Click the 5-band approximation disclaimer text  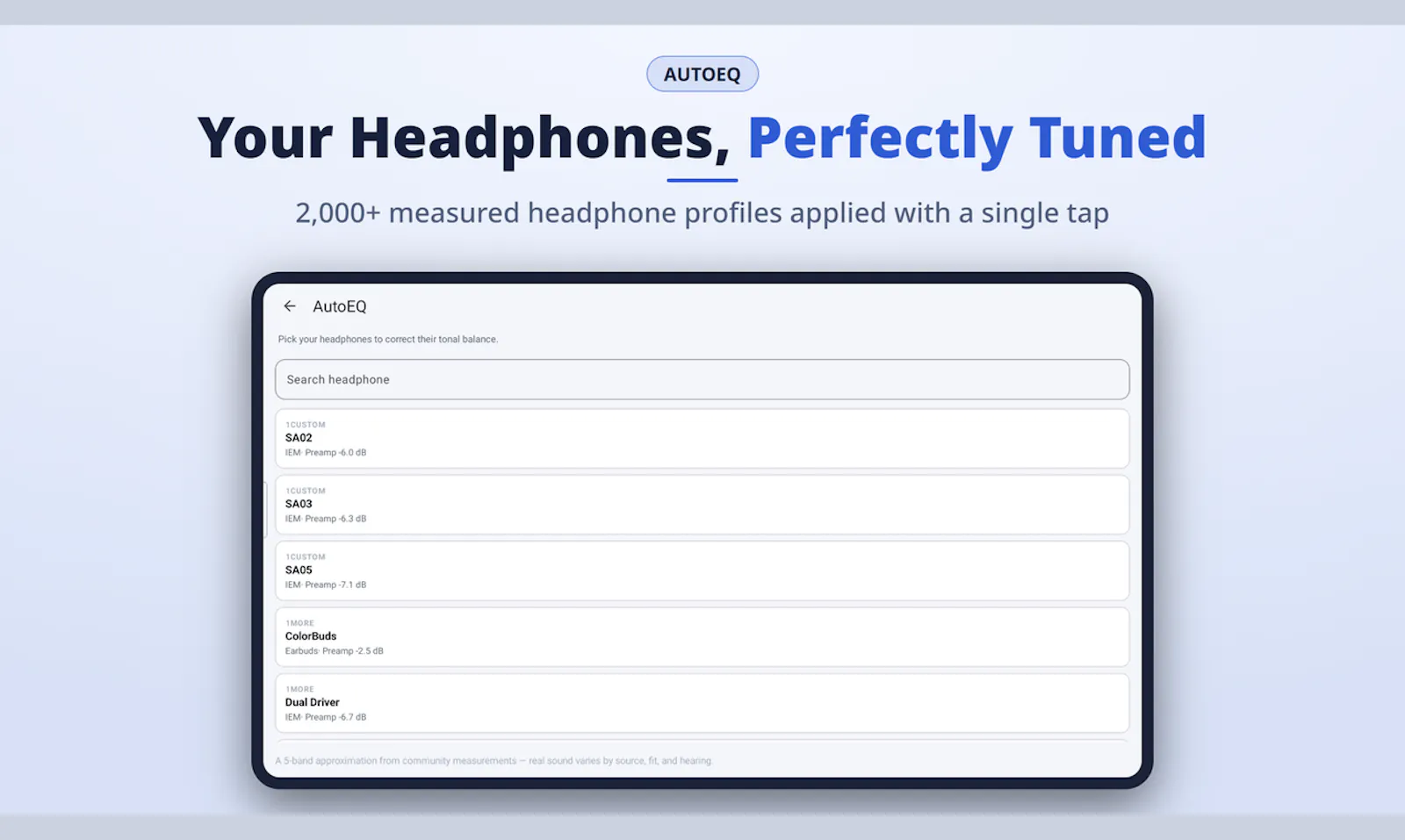[x=494, y=761]
